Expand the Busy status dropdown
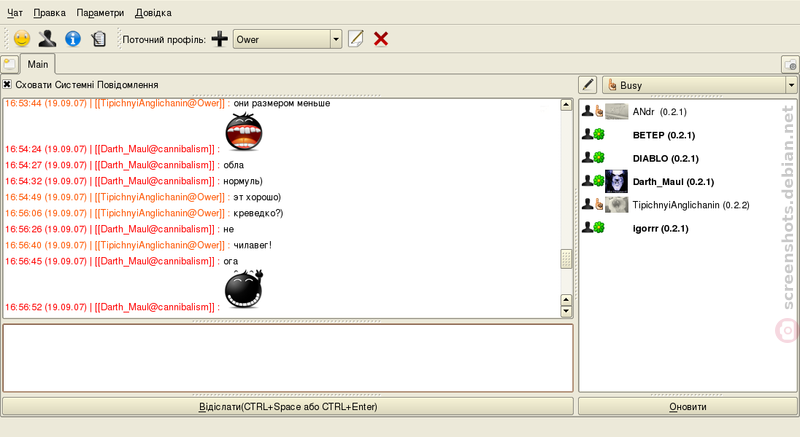Screen dimensions: 800x437 click(699, 85)
